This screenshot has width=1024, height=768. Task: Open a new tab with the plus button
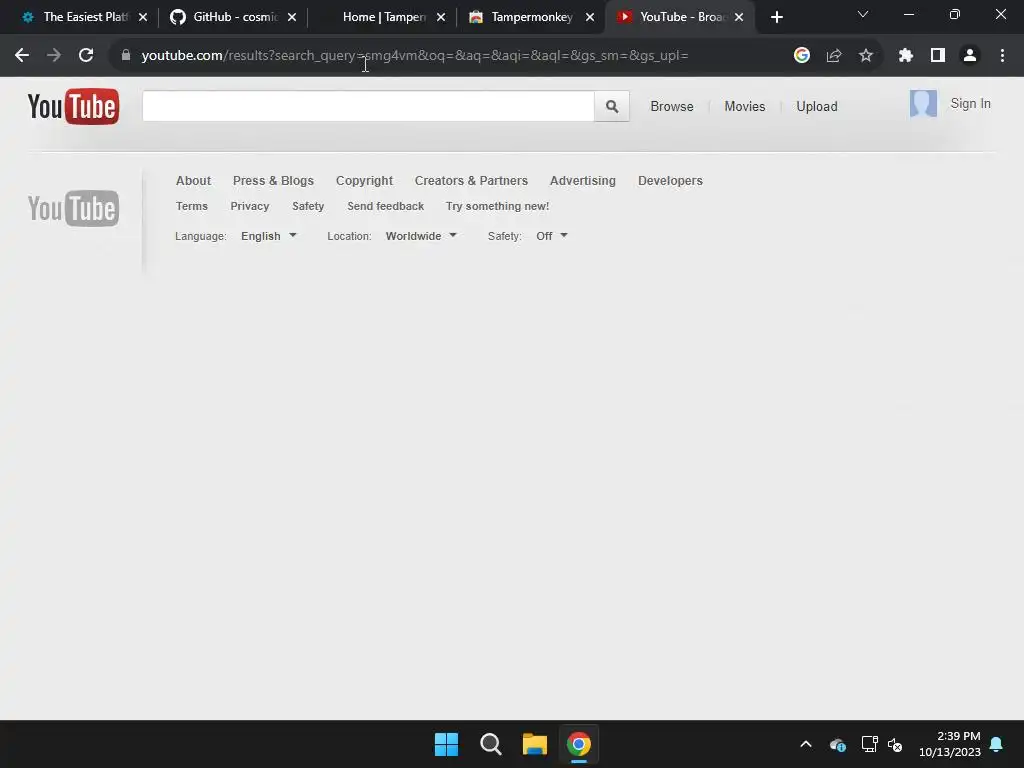coord(776,17)
